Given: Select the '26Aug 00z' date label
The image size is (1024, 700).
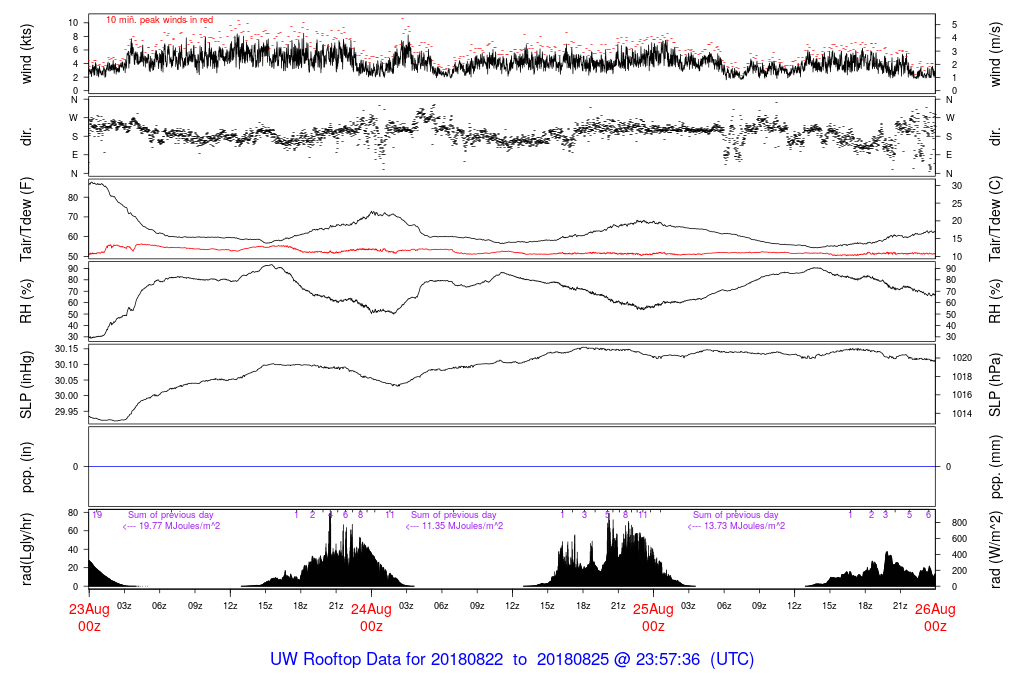Looking at the screenshot, I should tap(935, 617).
